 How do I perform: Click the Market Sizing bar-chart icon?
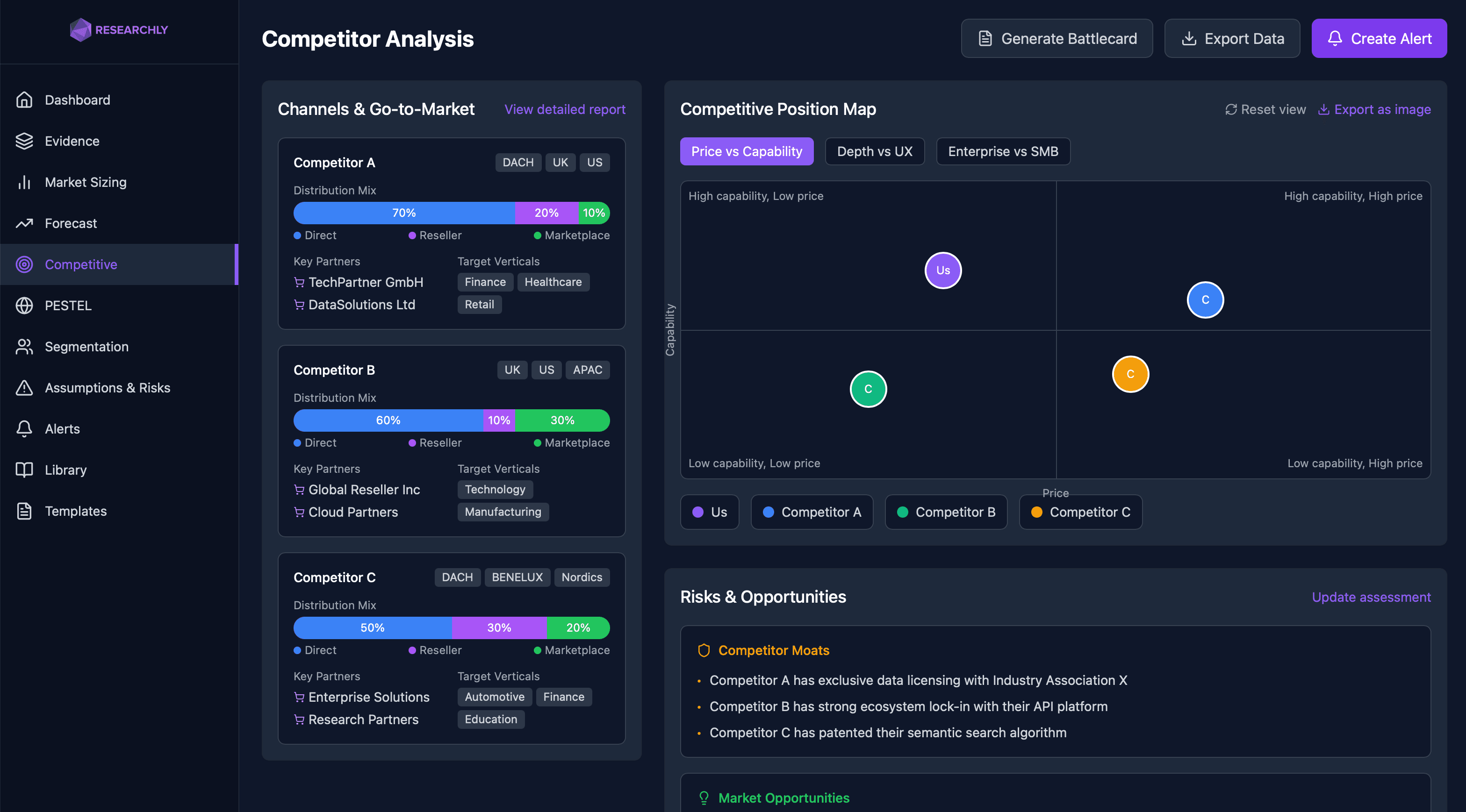click(24, 182)
